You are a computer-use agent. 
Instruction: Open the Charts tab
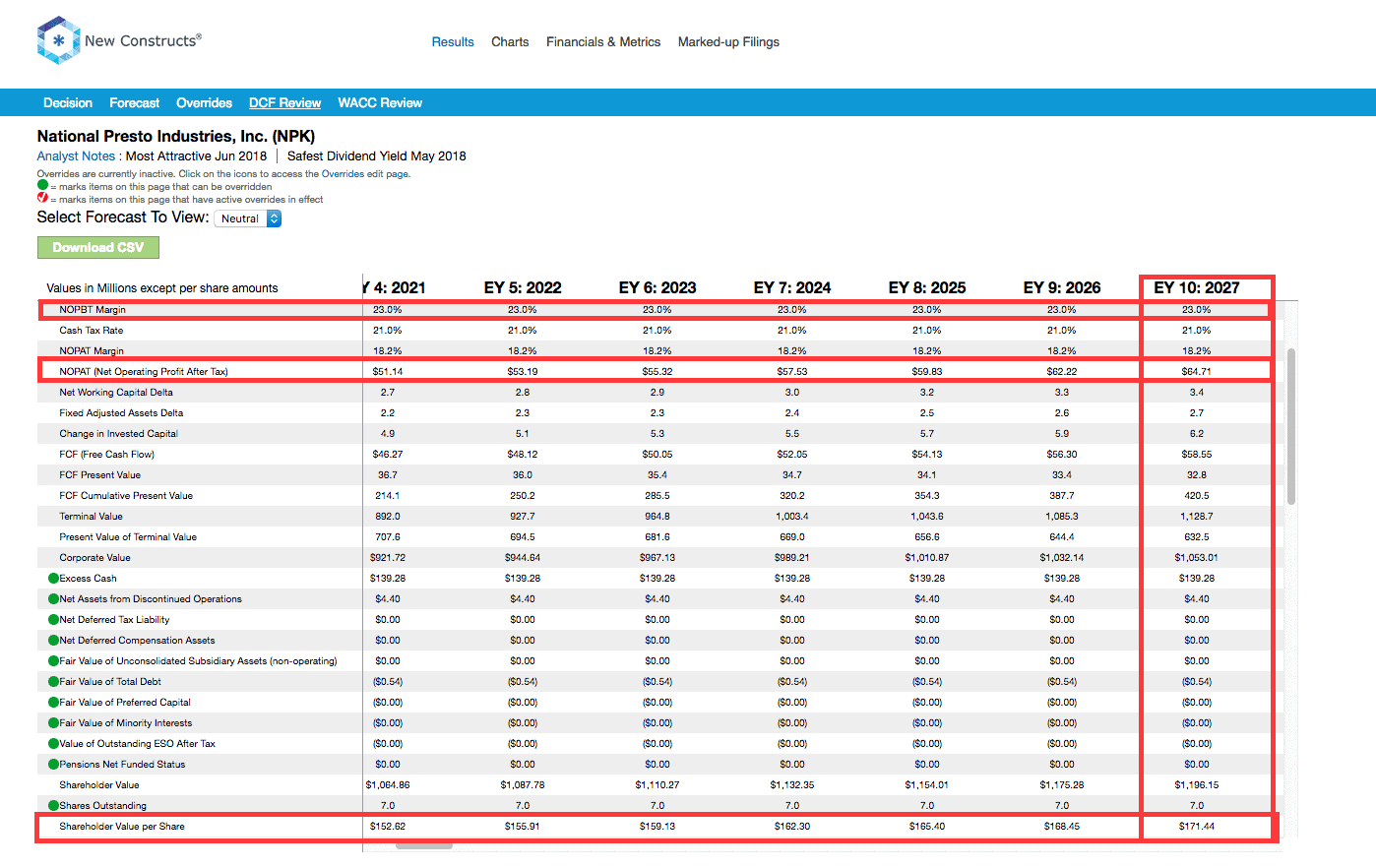click(x=510, y=41)
